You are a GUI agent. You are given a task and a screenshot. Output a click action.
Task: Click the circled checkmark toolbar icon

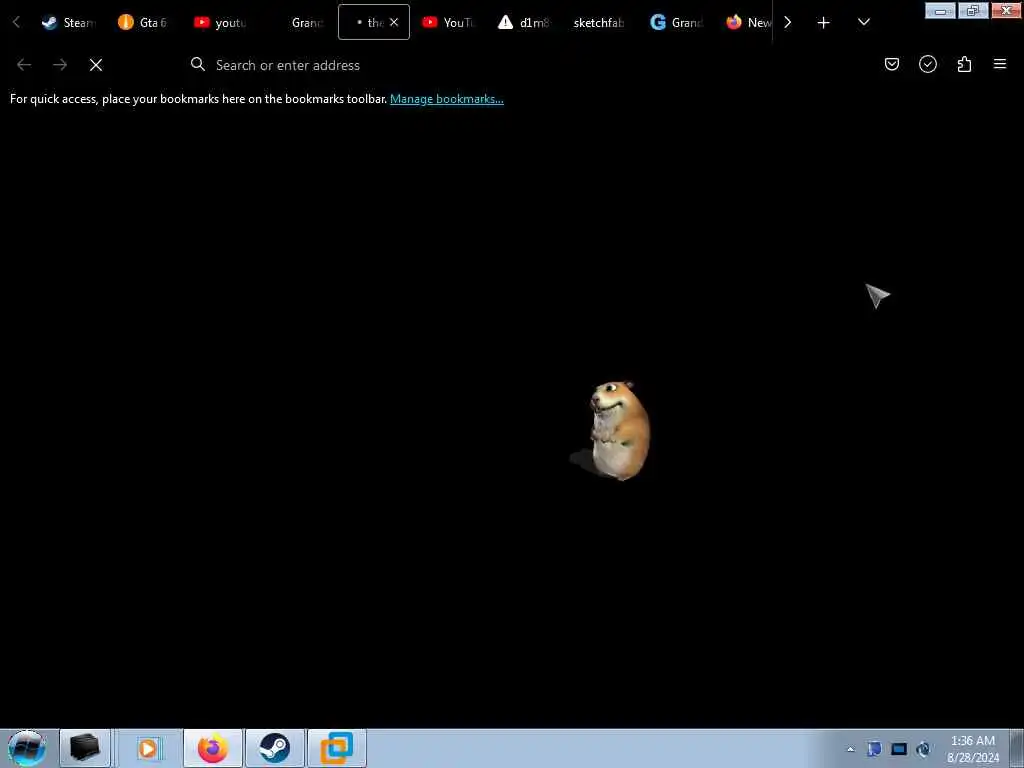[928, 64]
